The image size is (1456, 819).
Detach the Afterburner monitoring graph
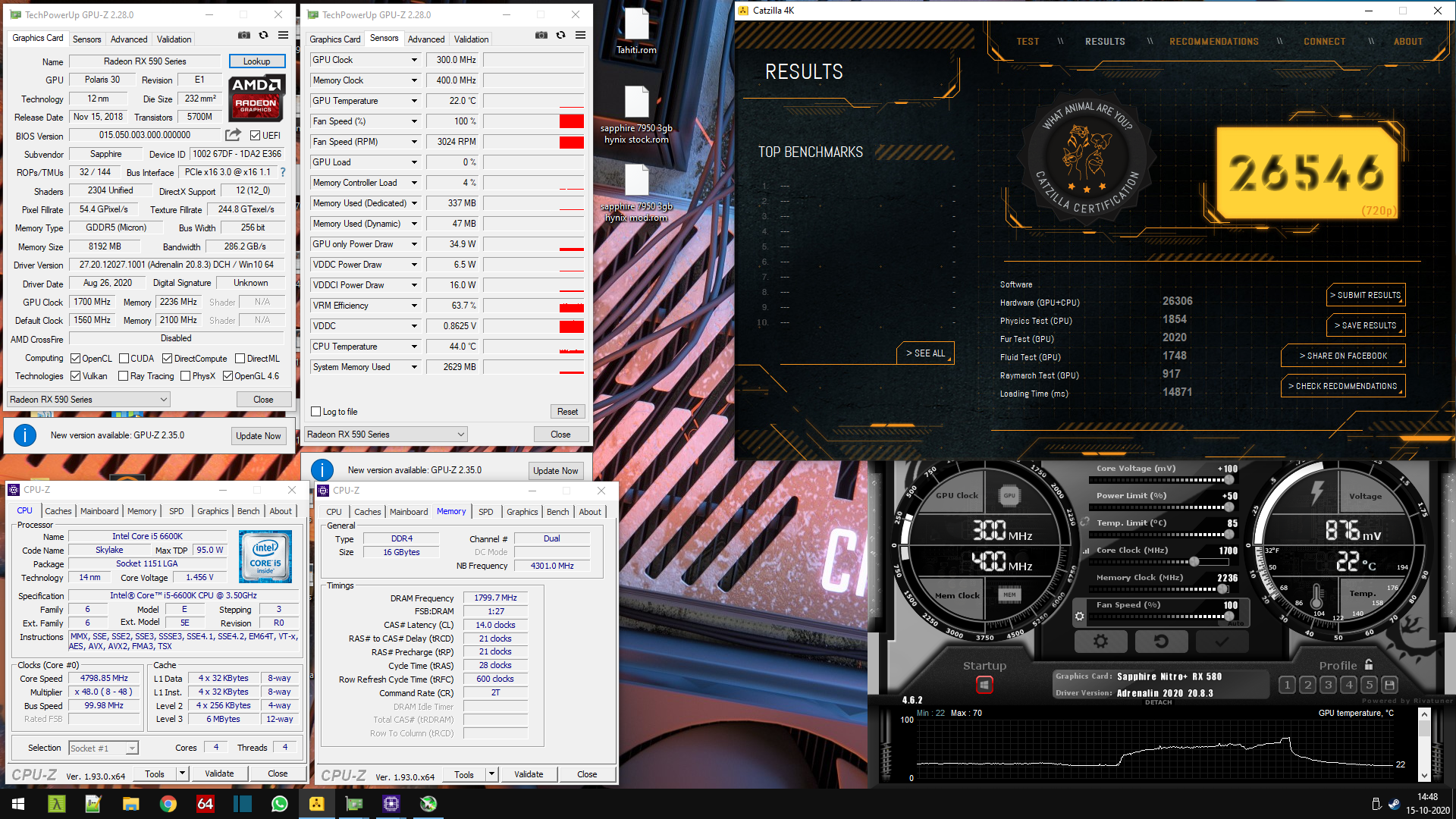[1158, 702]
